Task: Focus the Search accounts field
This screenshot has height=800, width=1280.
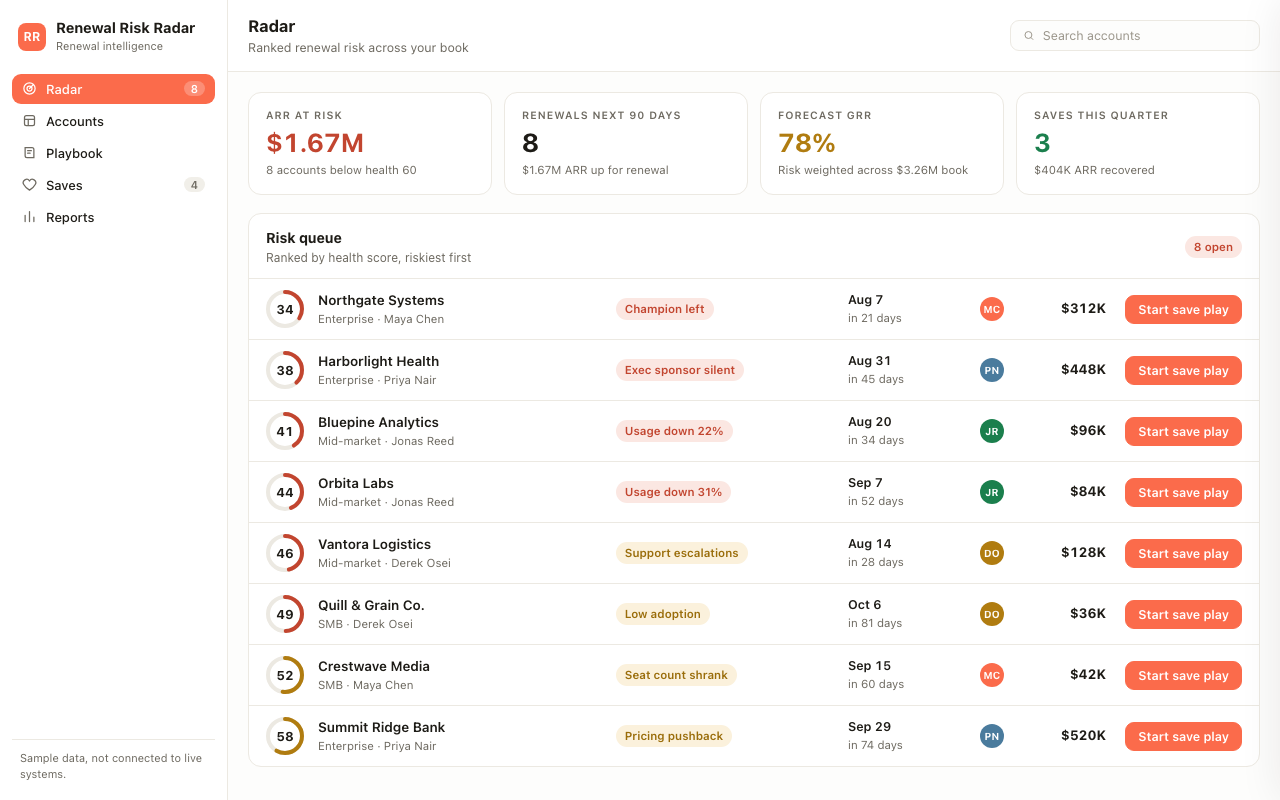Action: click(x=1134, y=36)
